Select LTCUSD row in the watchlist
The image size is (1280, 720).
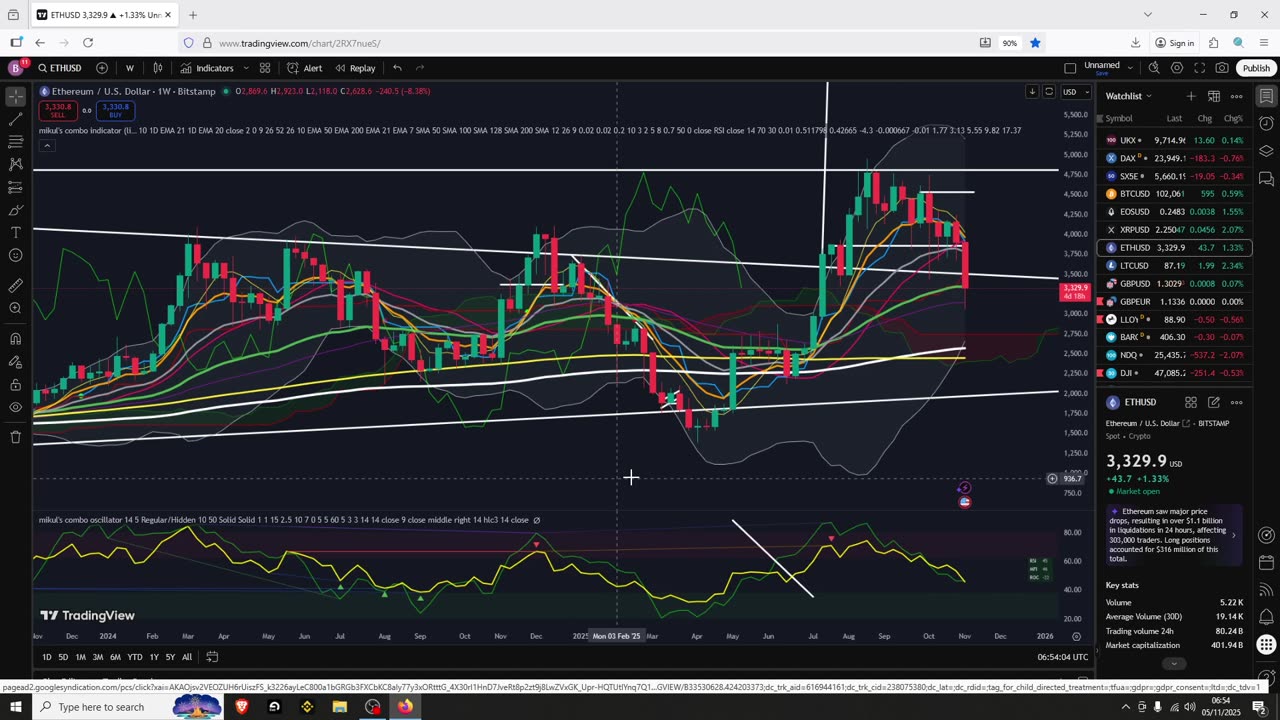click(x=1175, y=266)
